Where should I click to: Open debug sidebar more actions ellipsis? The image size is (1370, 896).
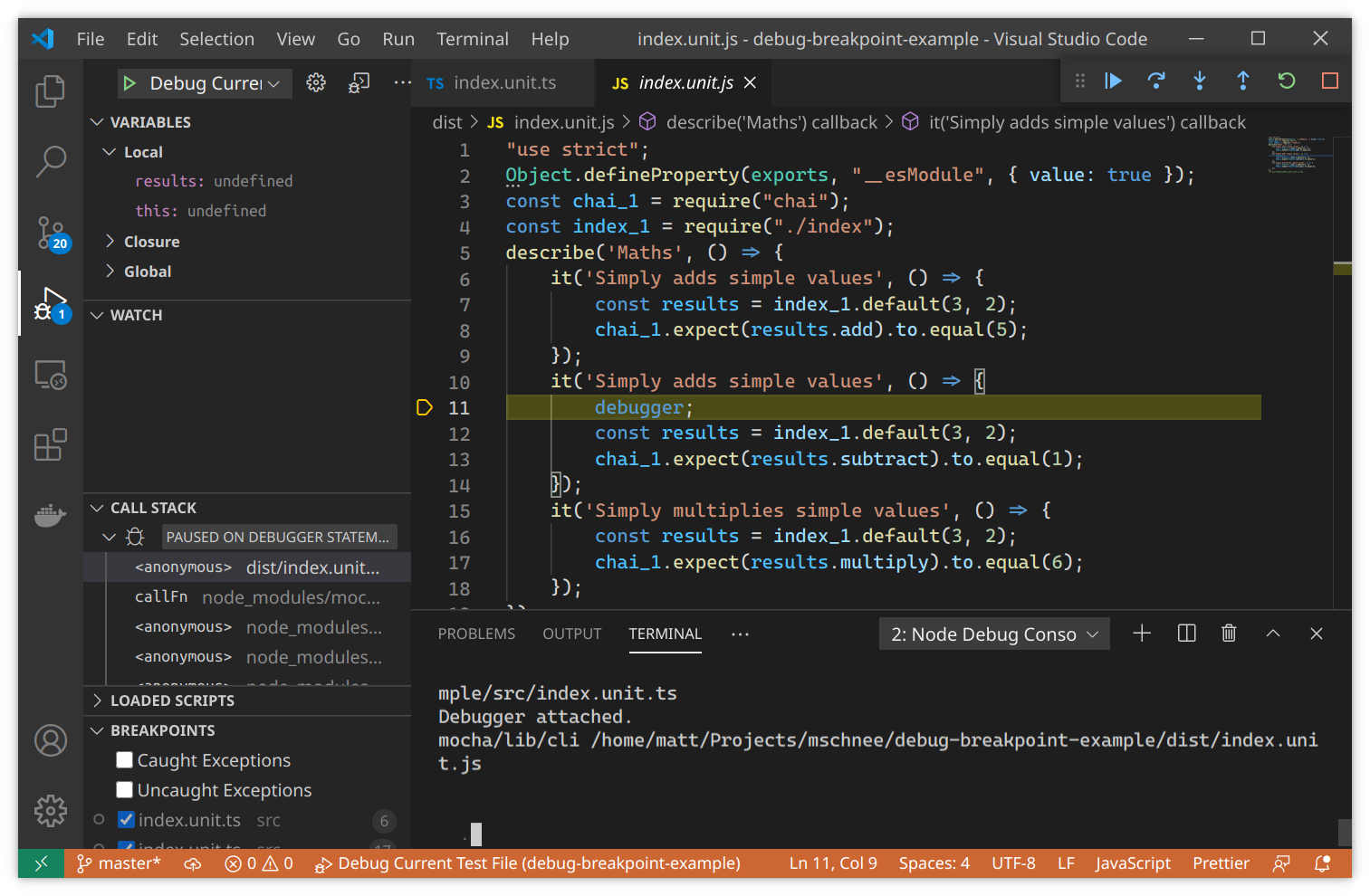pyautogui.click(x=402, y=83)
